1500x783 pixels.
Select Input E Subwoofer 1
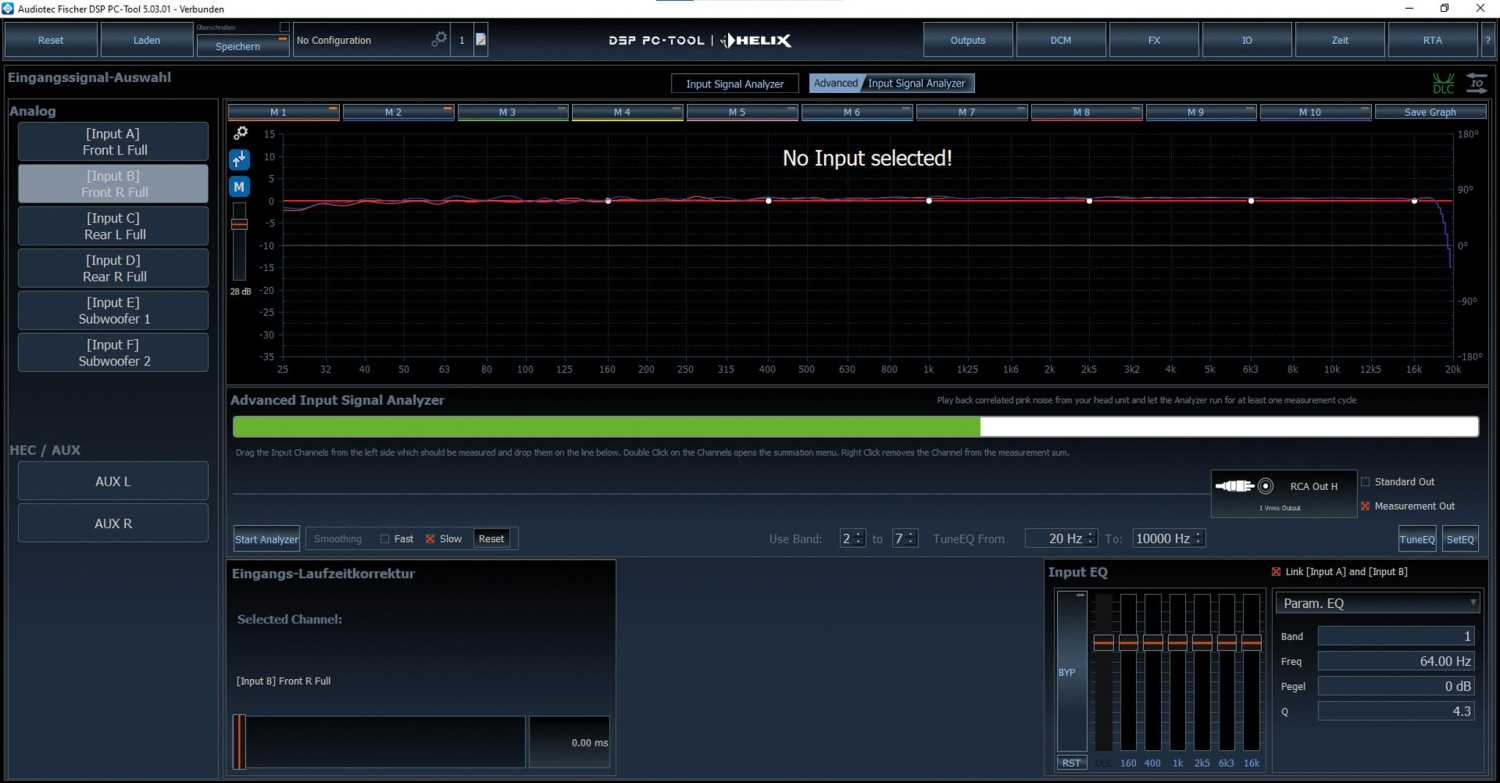coord(113,311)
